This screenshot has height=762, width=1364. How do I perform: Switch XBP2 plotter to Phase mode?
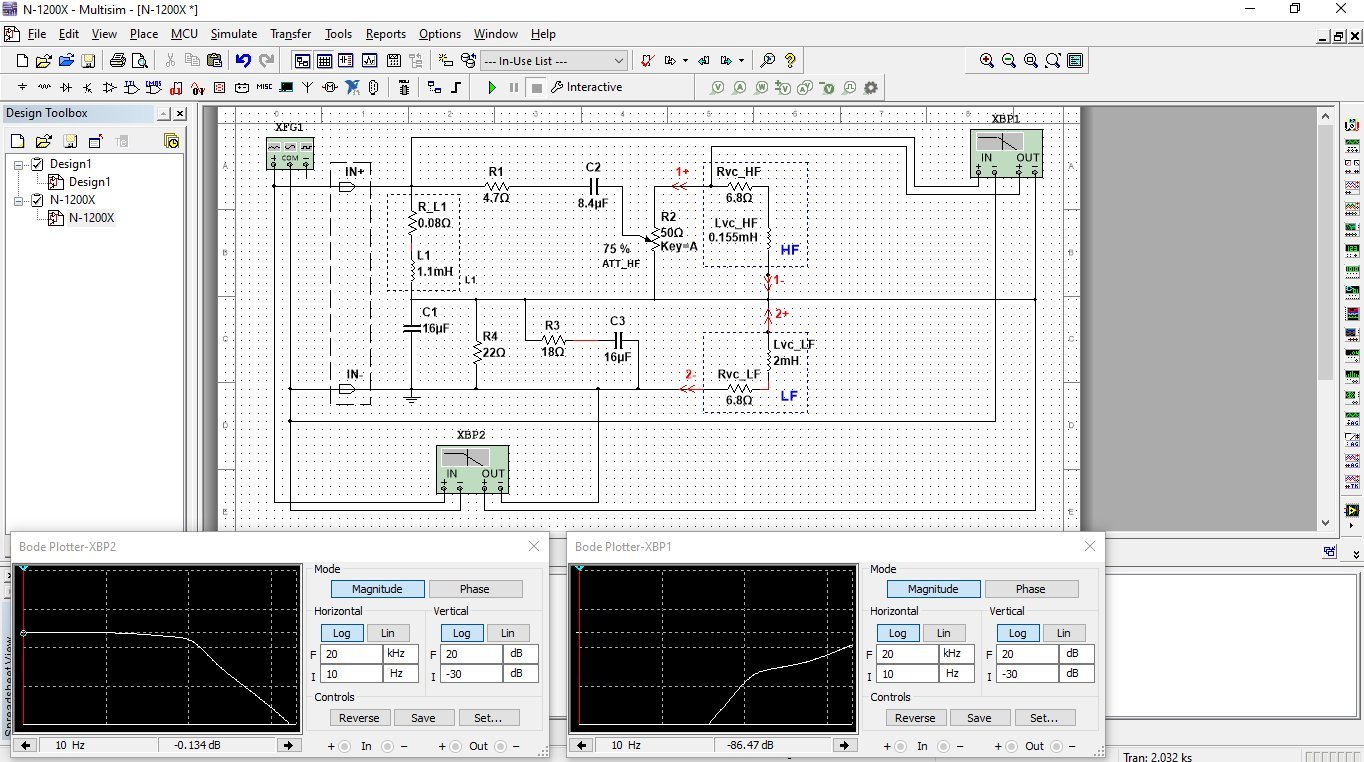pos(476,589)
